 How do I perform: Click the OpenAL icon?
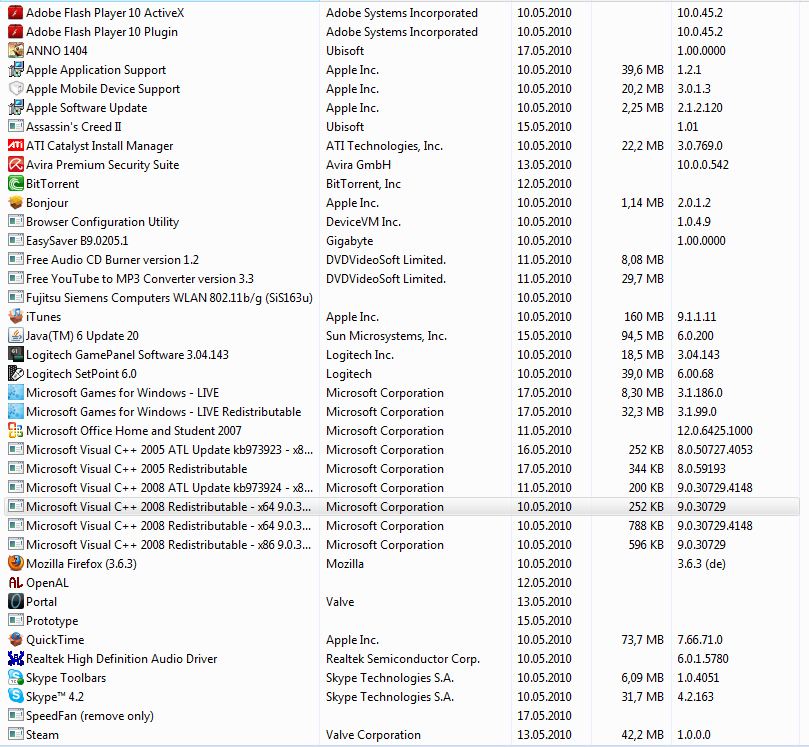coord(15,582)
